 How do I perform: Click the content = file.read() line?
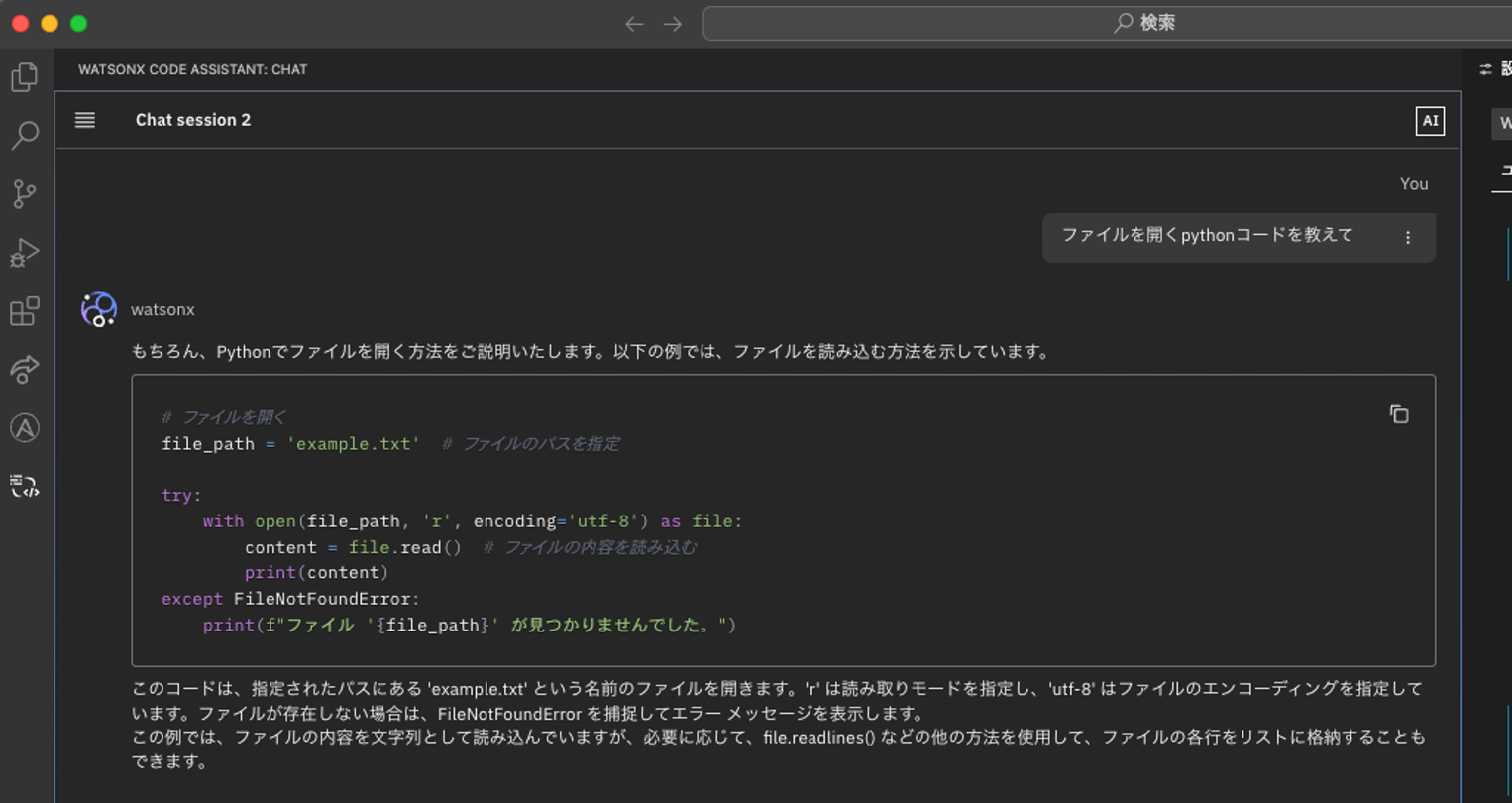(x=471, y=547)
